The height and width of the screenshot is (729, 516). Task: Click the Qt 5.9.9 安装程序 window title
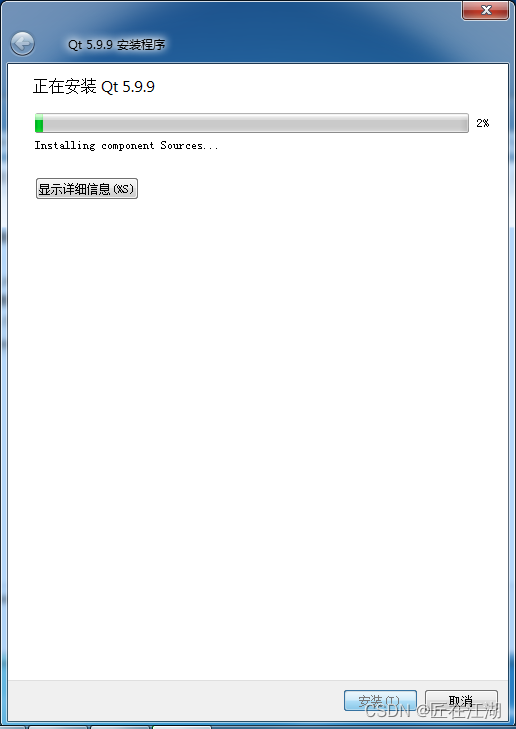(x=117, y=45)
